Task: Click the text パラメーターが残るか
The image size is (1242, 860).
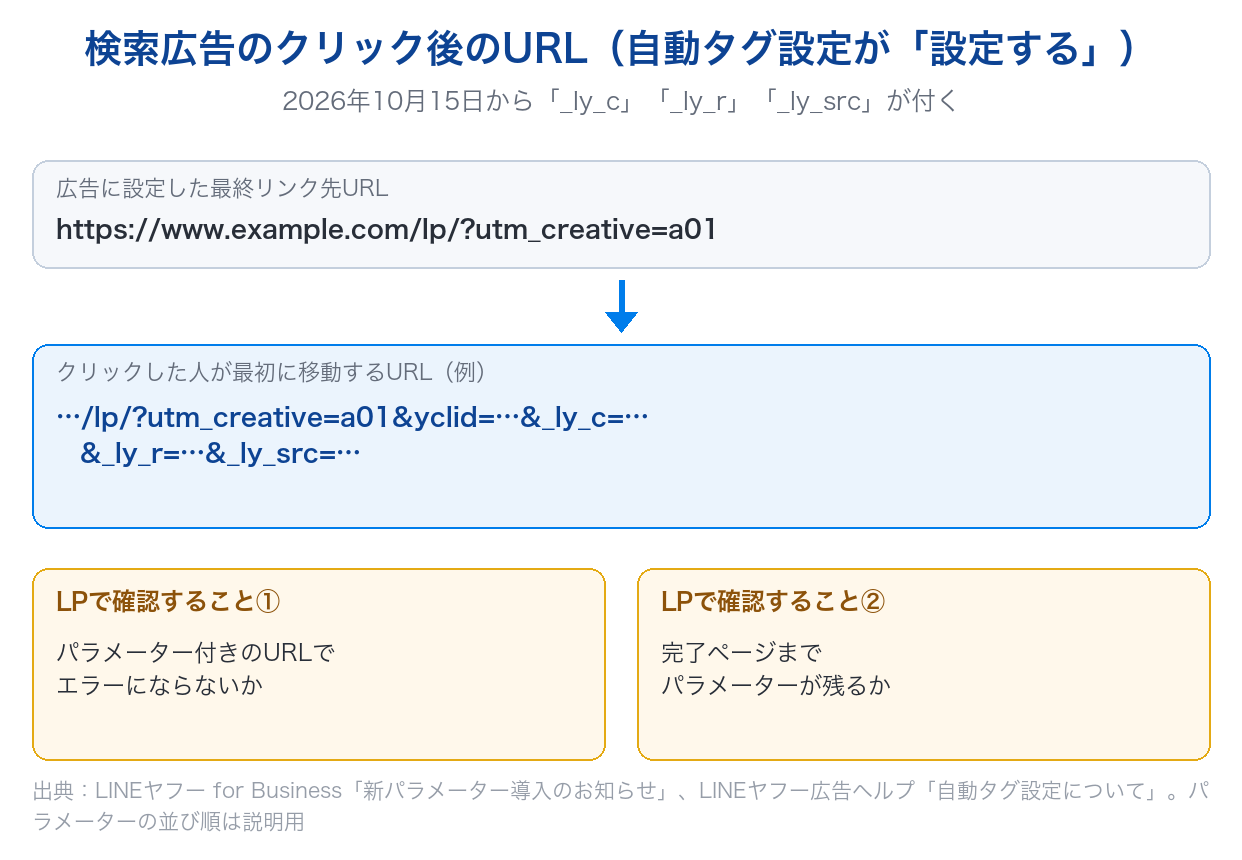Action: click(776, 686)
